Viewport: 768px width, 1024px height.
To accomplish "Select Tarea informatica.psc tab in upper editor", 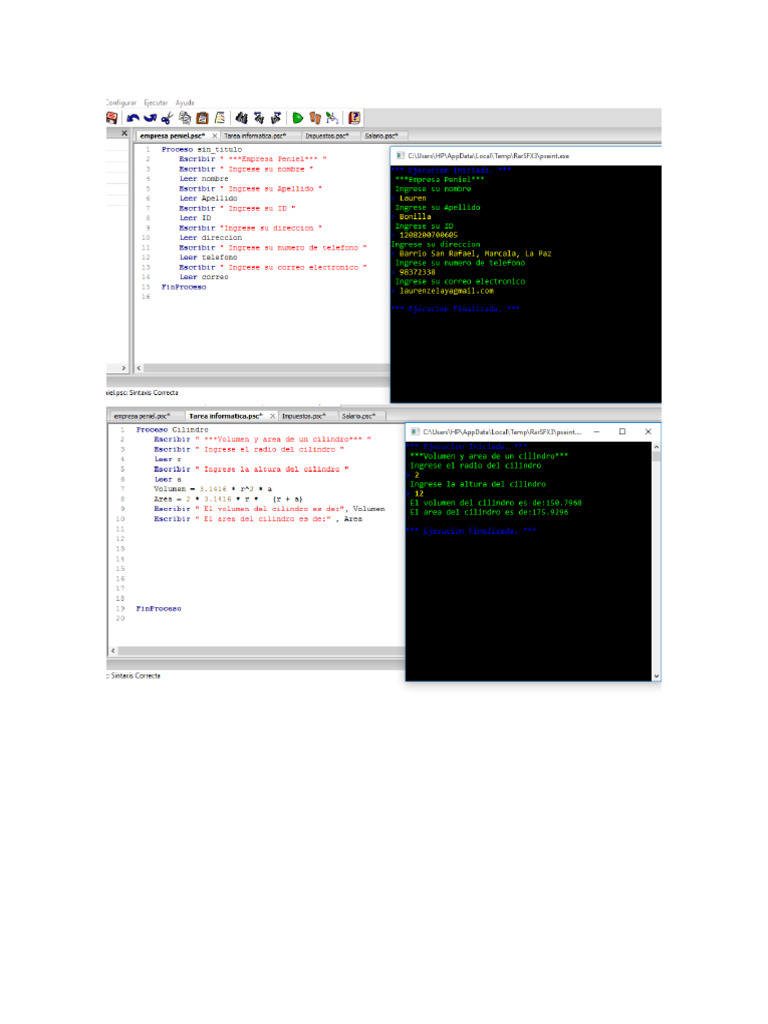I will point(254,135).
